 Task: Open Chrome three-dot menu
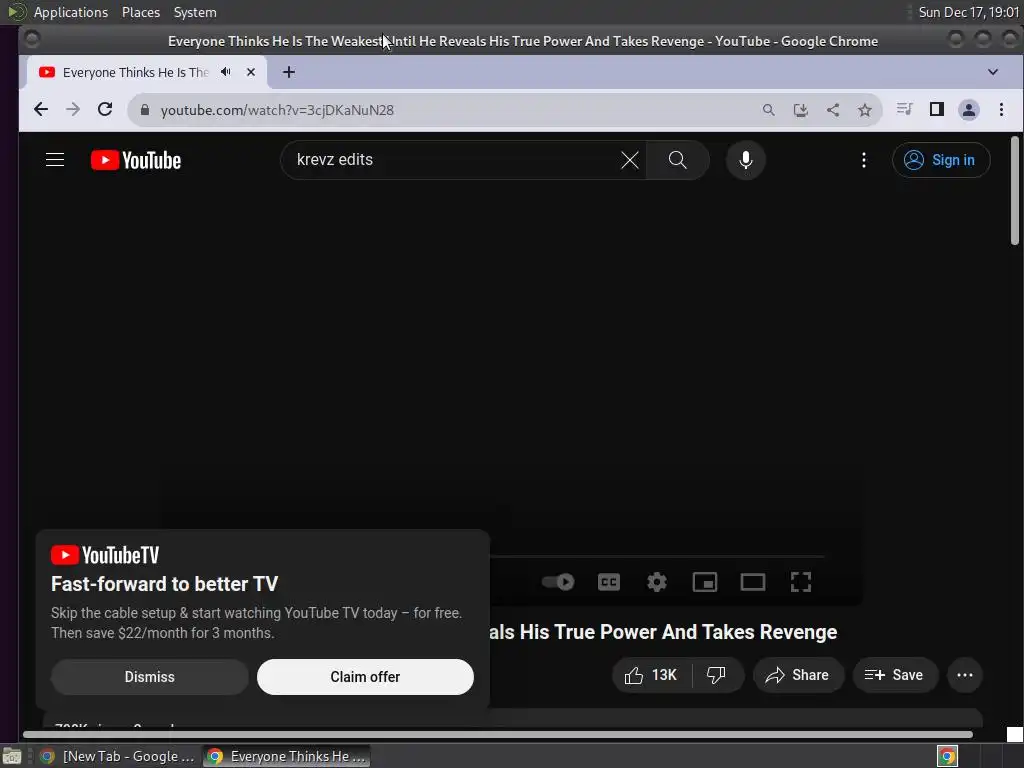pos(1001,110)
